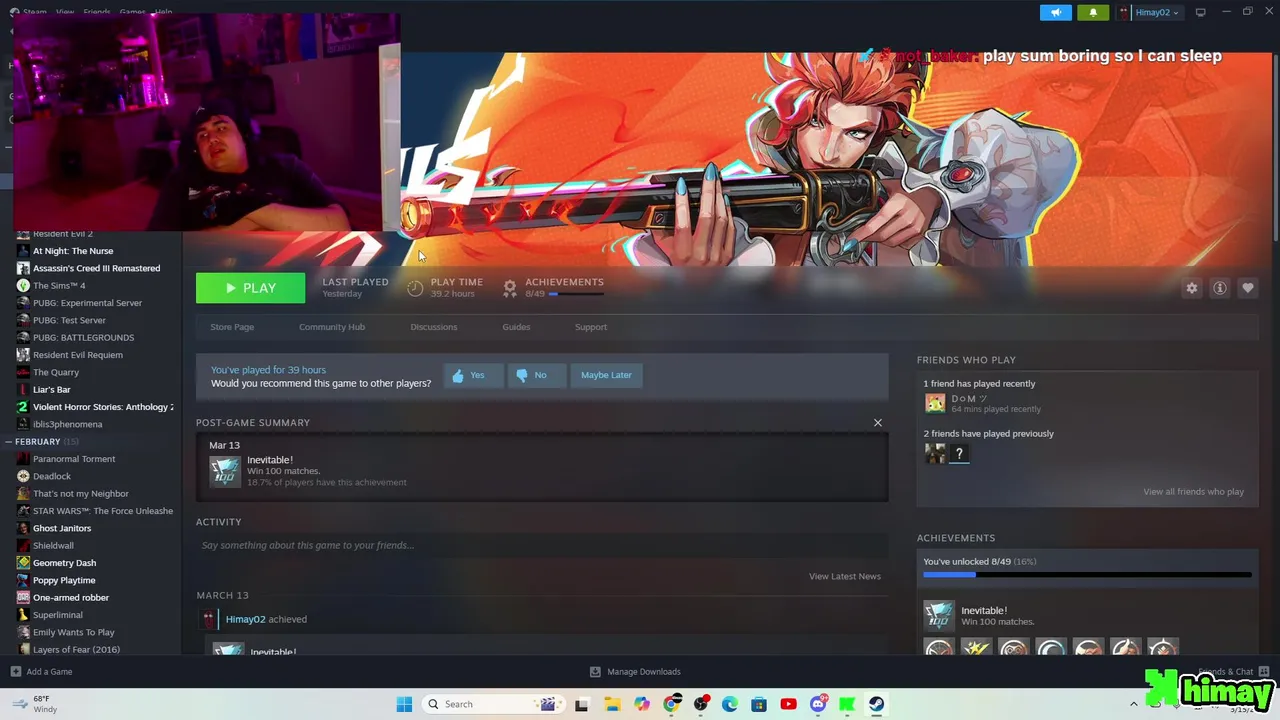Collapse the FEBRUARY library group
Screen dimensions: 1280x720
[x=9, y=442]
